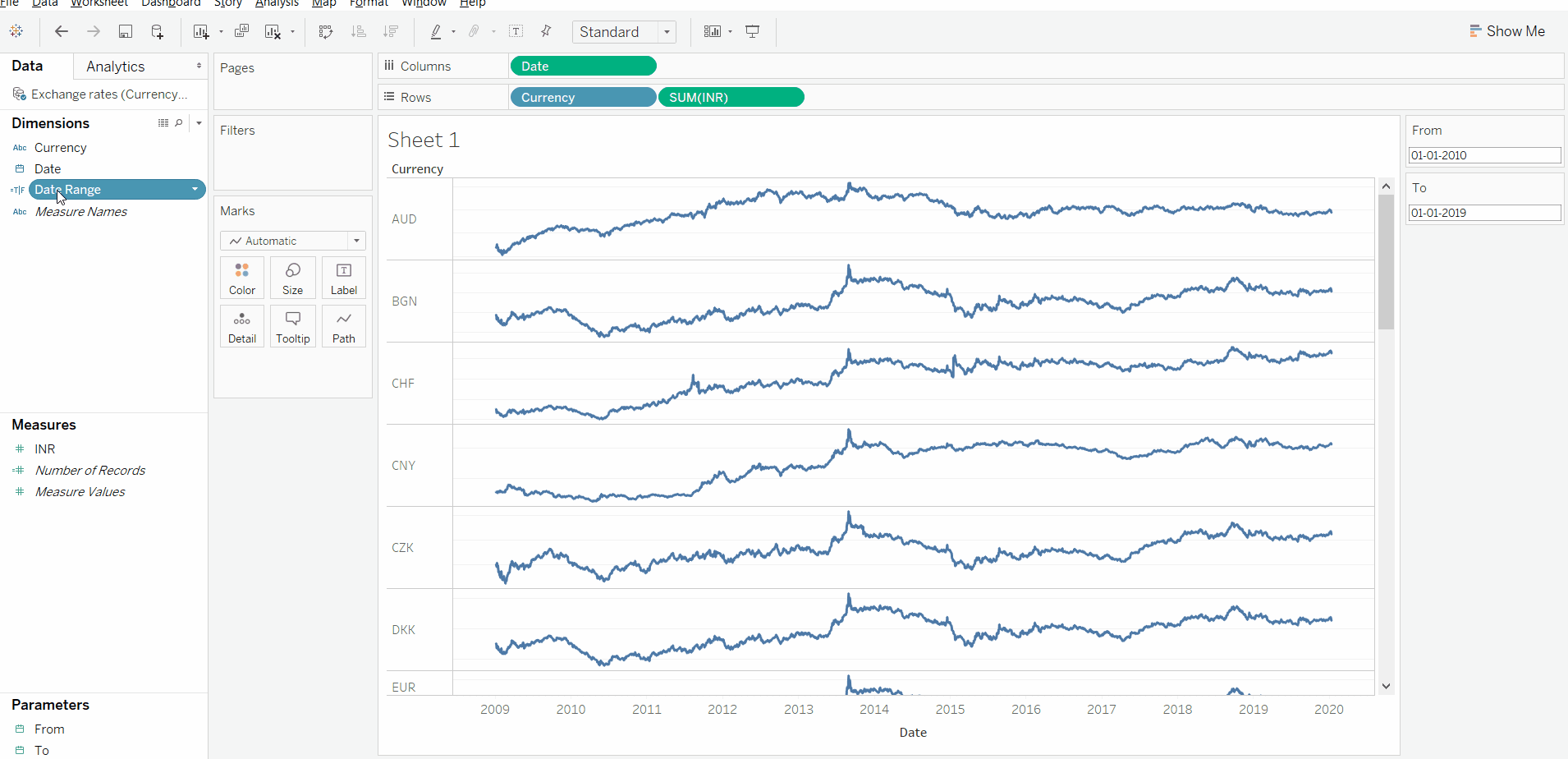Click the Show/hide cards icon
Screen dimensions: 1568x759
[713, 31]
